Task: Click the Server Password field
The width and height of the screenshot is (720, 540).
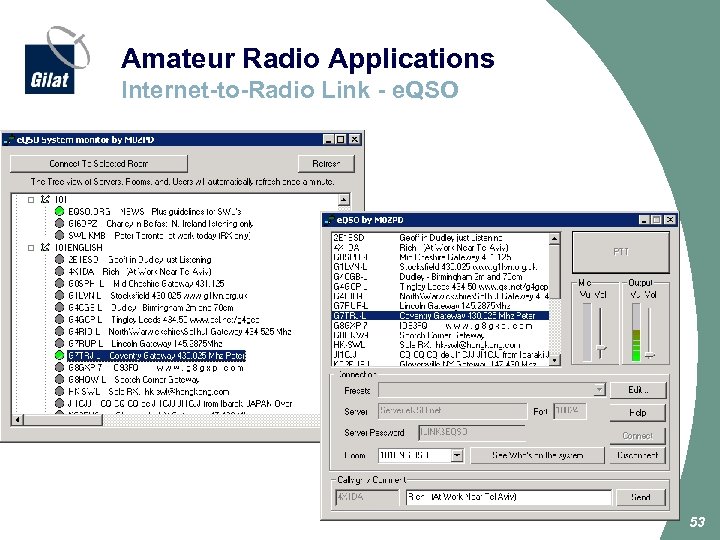Action: [x=472, y=433]
